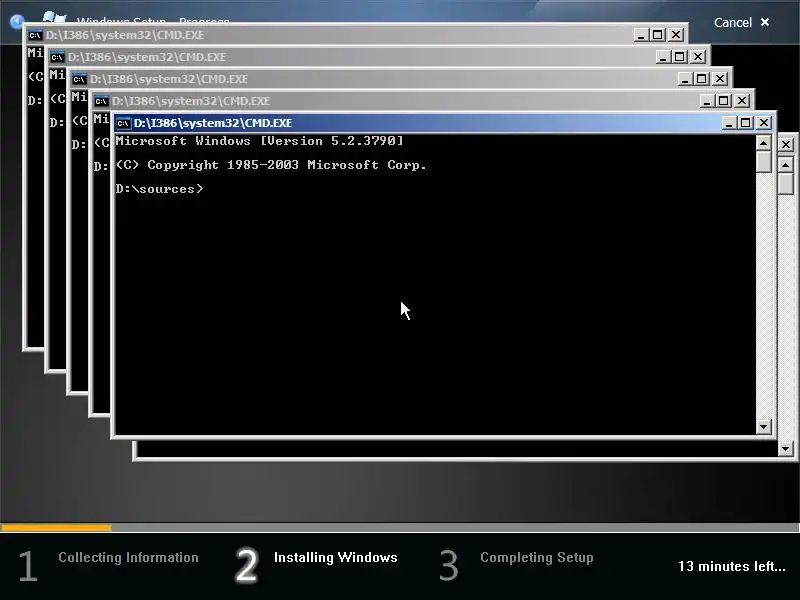Close the partially hidden window at right edge
The width and height of the screenshot is (800, 600).
click(786, 145)
